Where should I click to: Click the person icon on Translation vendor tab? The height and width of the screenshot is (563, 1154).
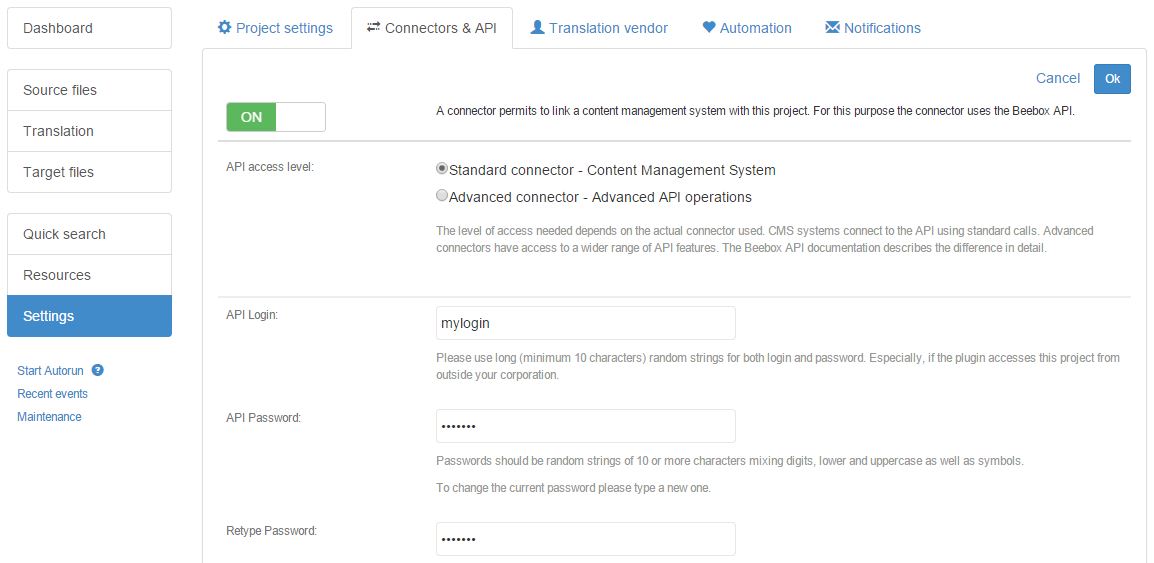(538, 28)
